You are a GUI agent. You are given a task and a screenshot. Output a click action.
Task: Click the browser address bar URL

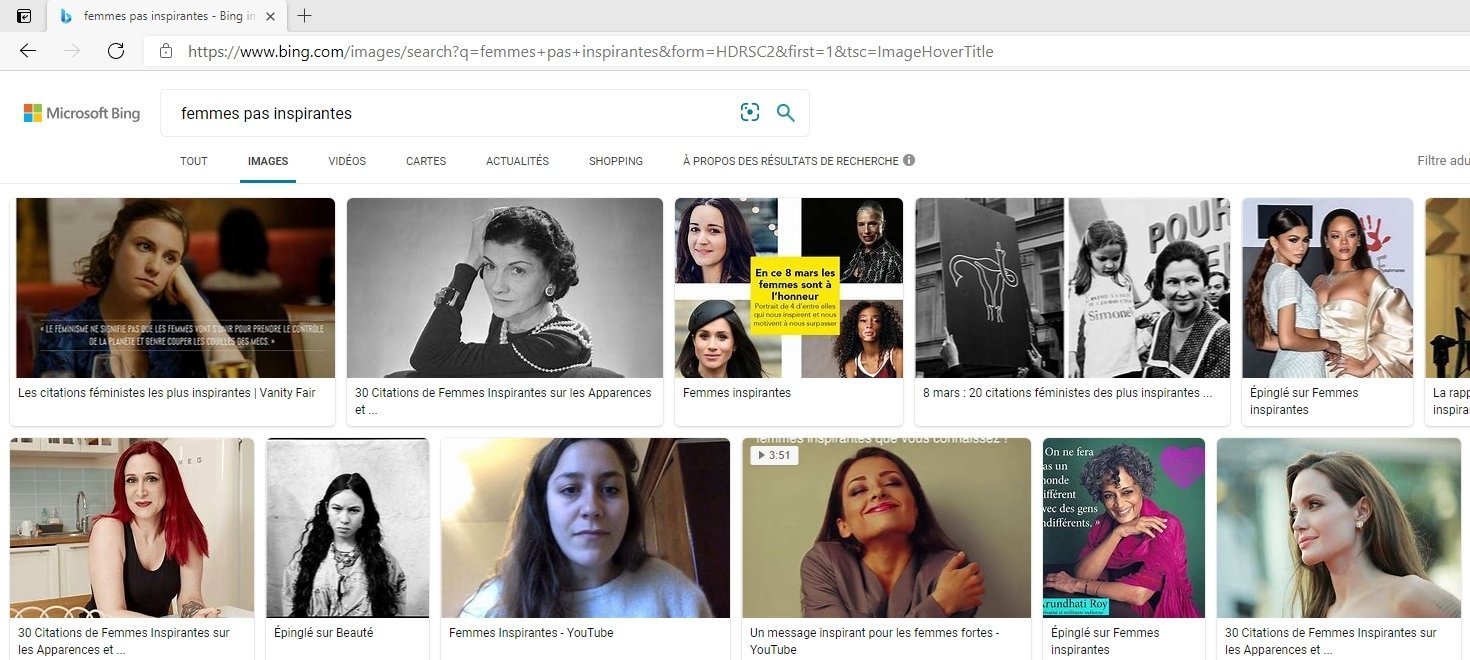tap(590, 52)
